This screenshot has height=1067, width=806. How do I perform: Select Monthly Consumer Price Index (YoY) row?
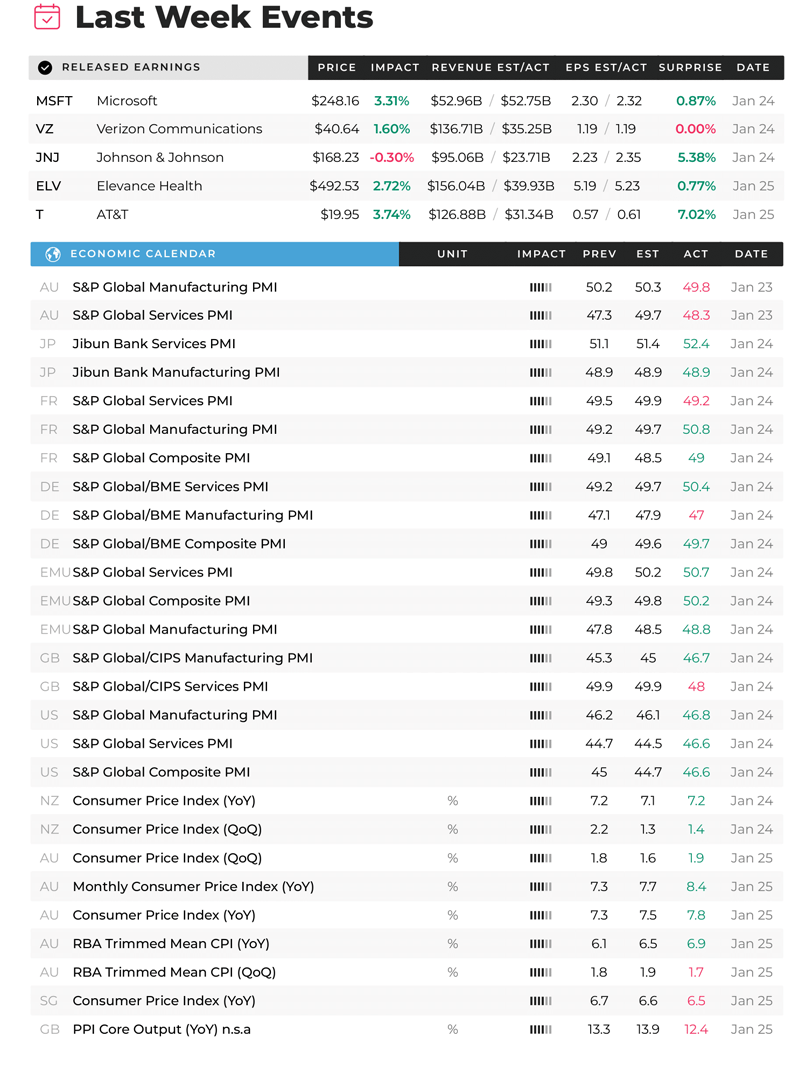(x=406, y=887)
